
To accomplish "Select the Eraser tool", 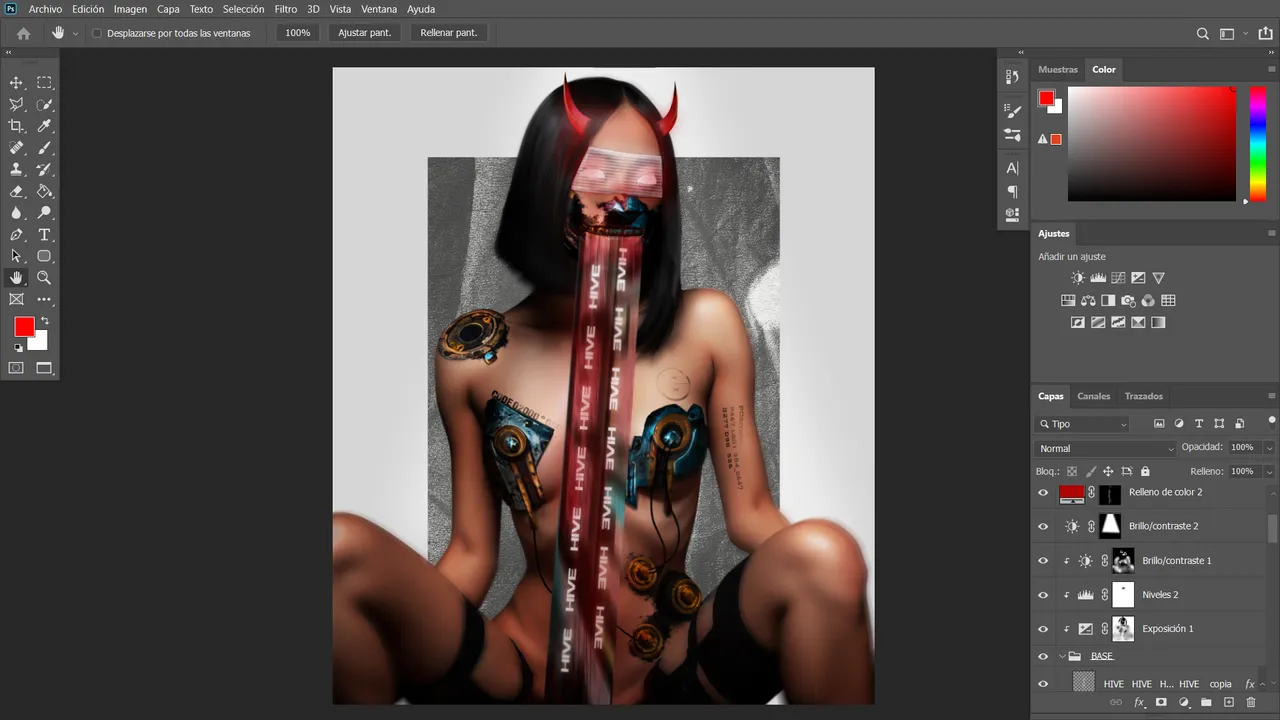I will (x=16, y=191).
